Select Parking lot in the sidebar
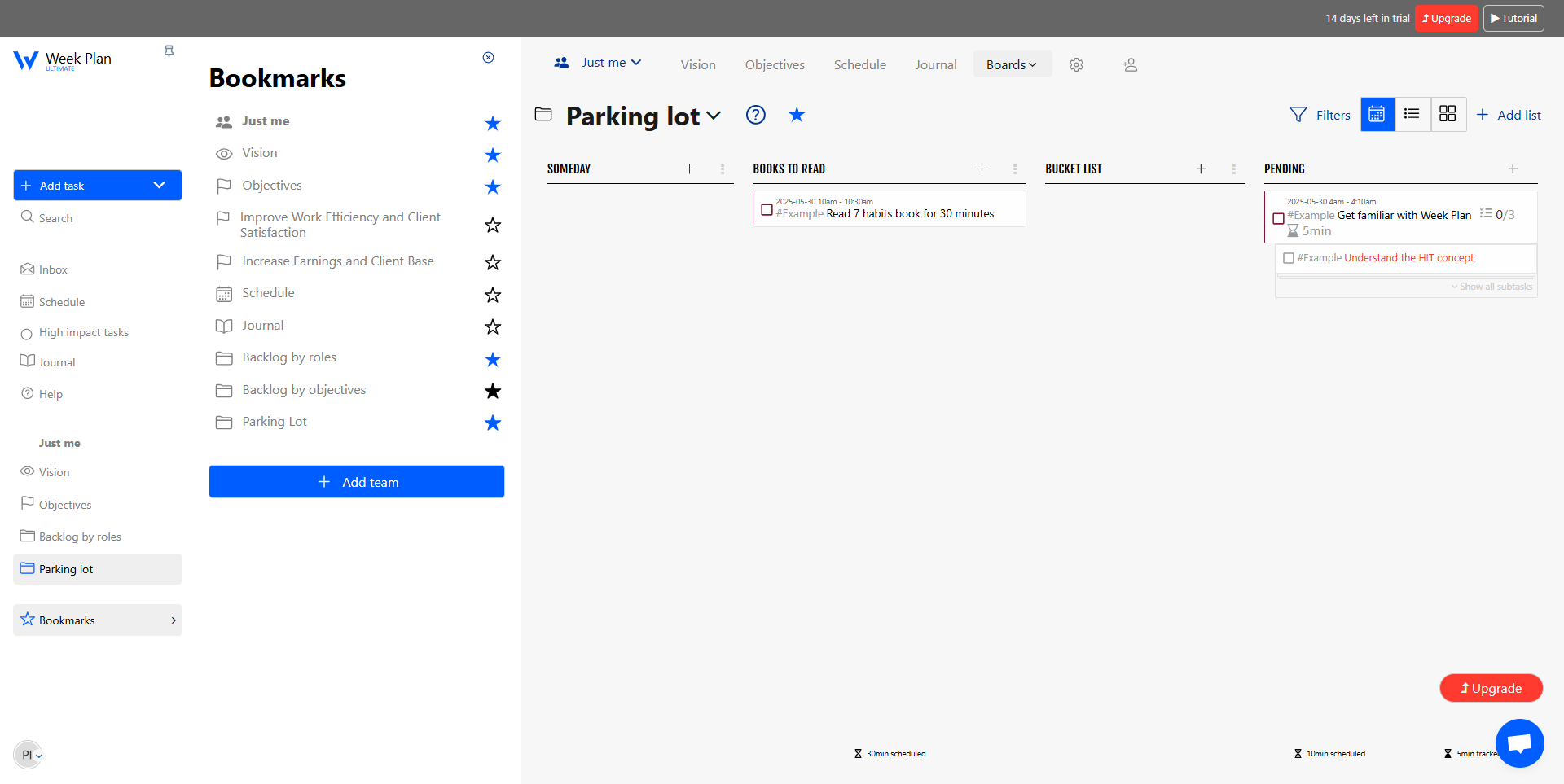Image resolution: width=1564 pixels, height=784 pixels. coord(98,569)
